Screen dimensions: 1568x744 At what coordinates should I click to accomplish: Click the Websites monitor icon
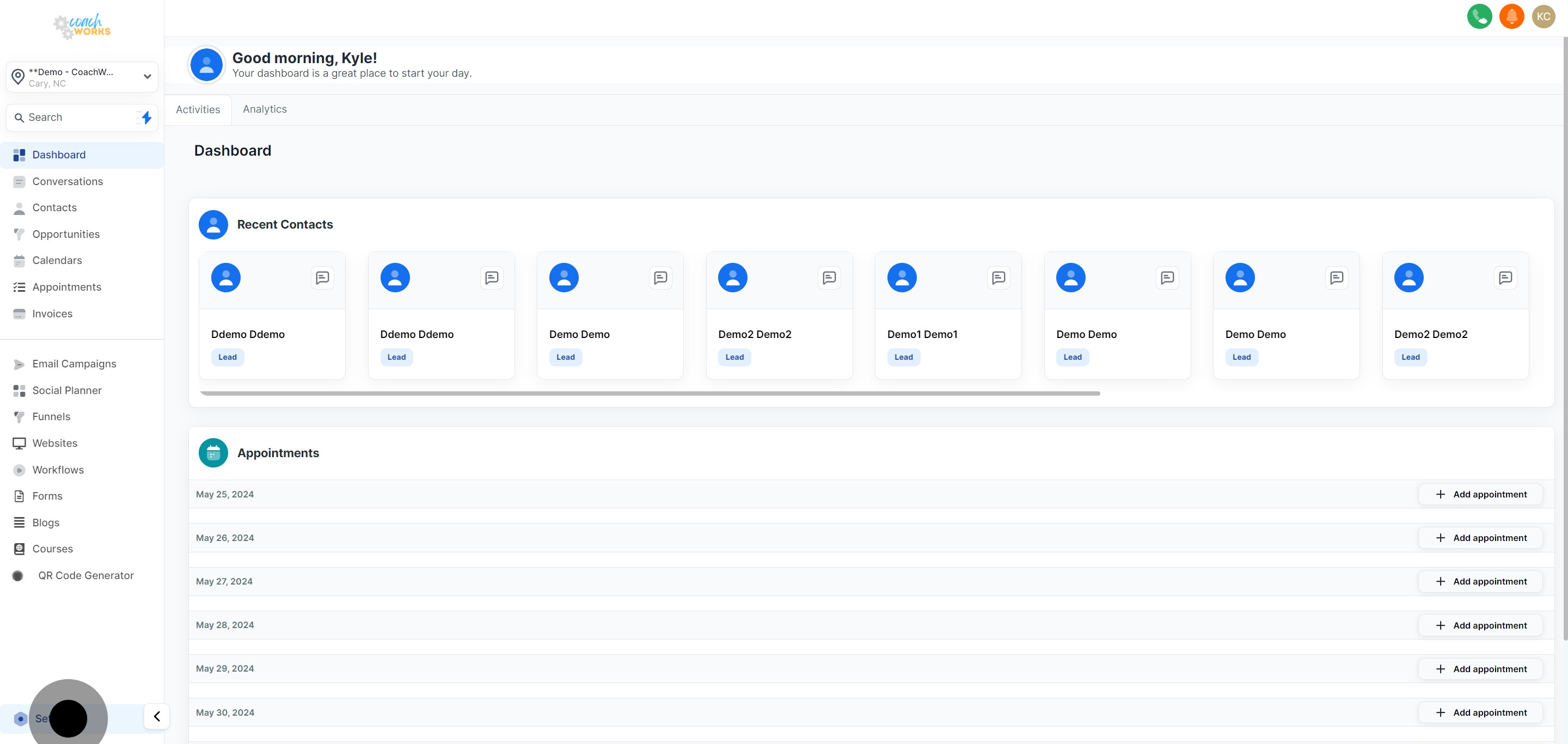click(x=20, y=444)
